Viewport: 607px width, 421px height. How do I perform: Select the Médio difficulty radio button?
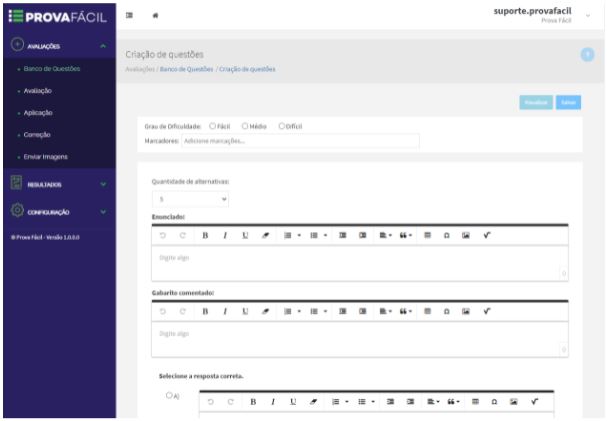(245, 126)
